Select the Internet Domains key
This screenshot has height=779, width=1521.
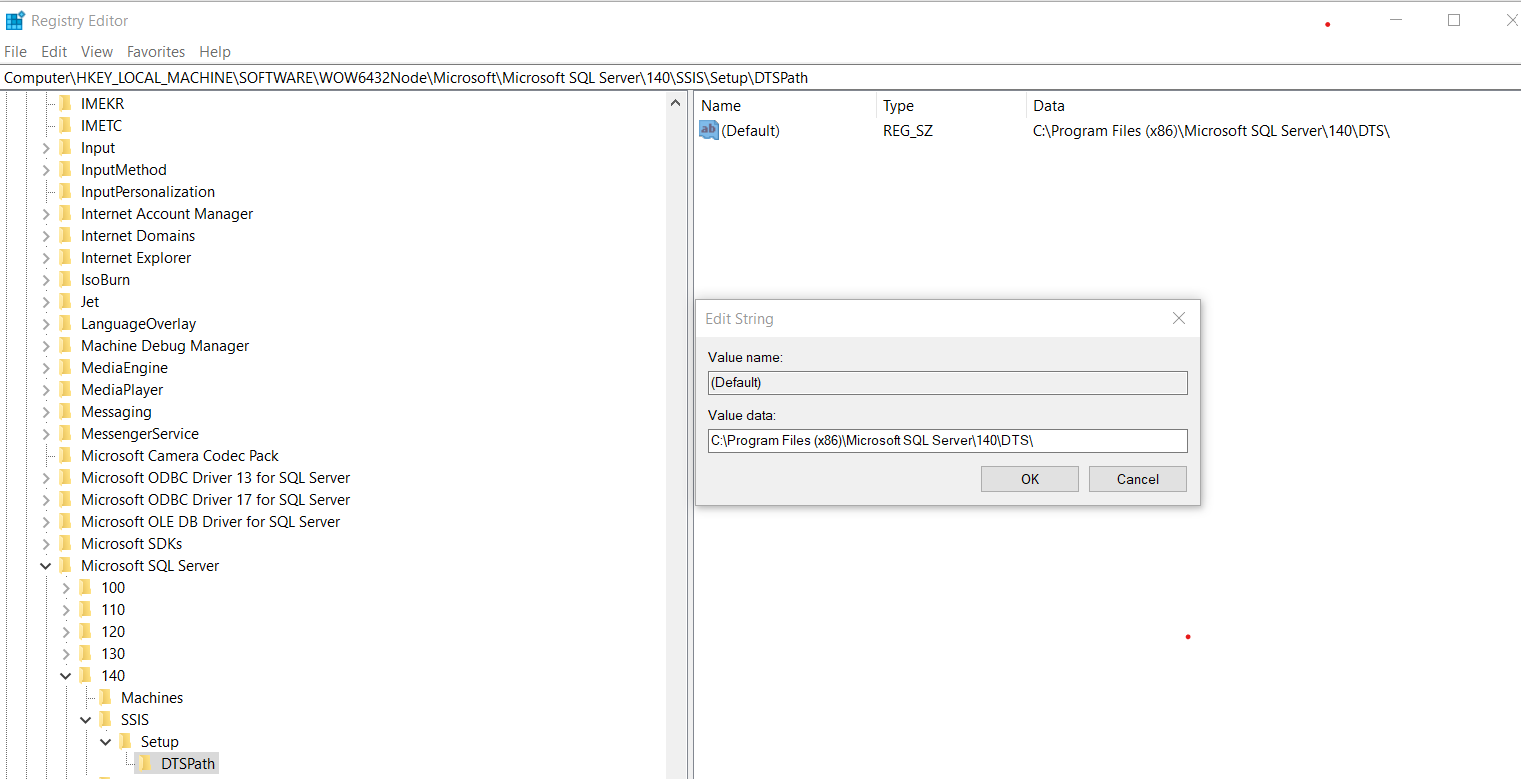(x=138, y=235)
